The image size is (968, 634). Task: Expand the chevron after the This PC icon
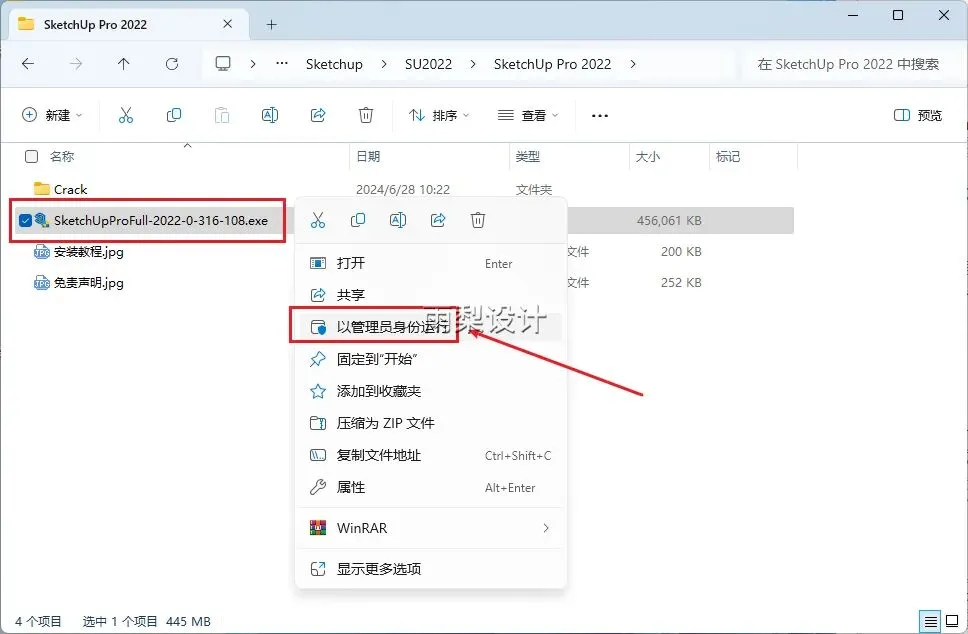tap(253, 64)
